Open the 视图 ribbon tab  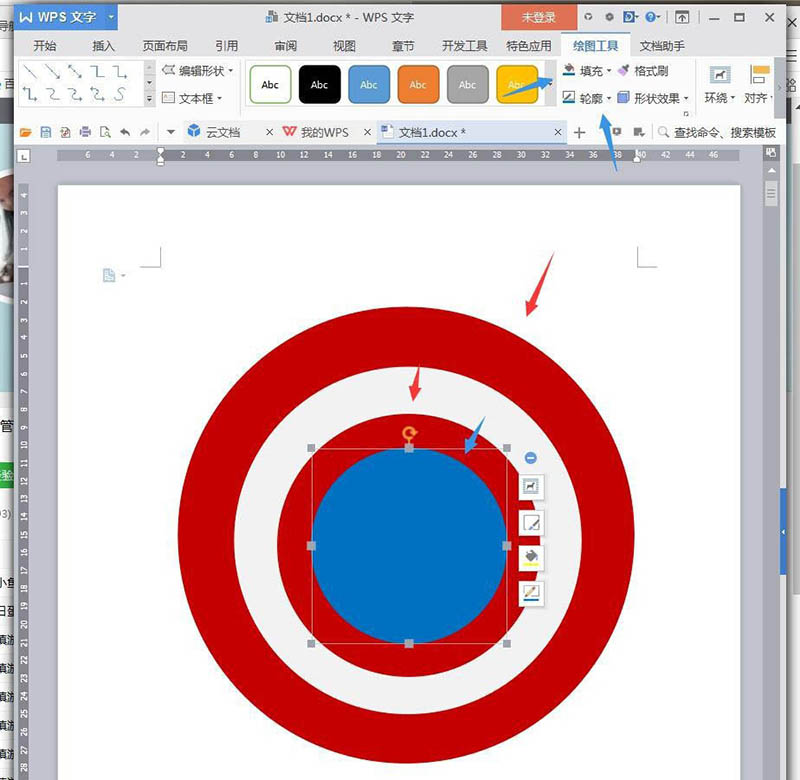[344, 46]
